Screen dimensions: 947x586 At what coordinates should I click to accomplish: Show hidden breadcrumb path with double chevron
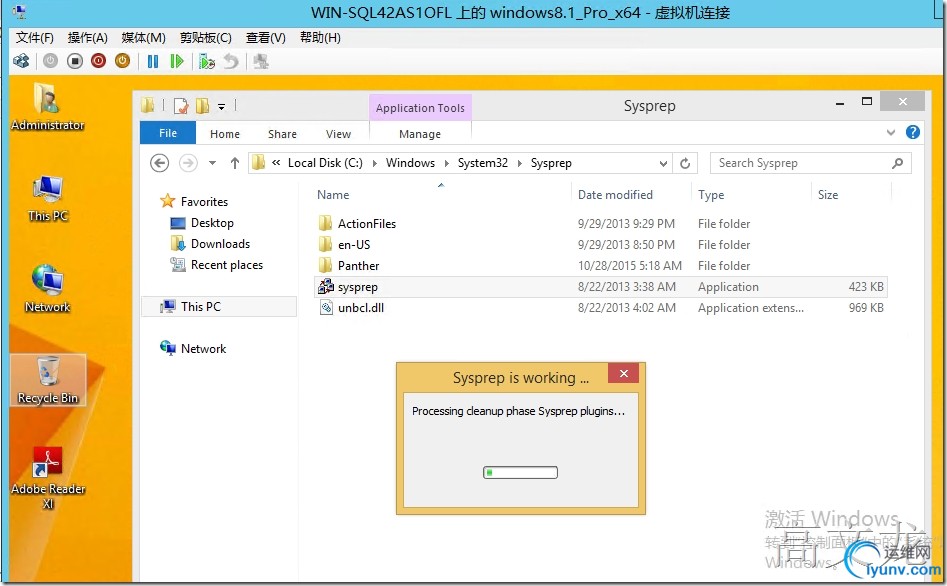(x=276, y=163)
